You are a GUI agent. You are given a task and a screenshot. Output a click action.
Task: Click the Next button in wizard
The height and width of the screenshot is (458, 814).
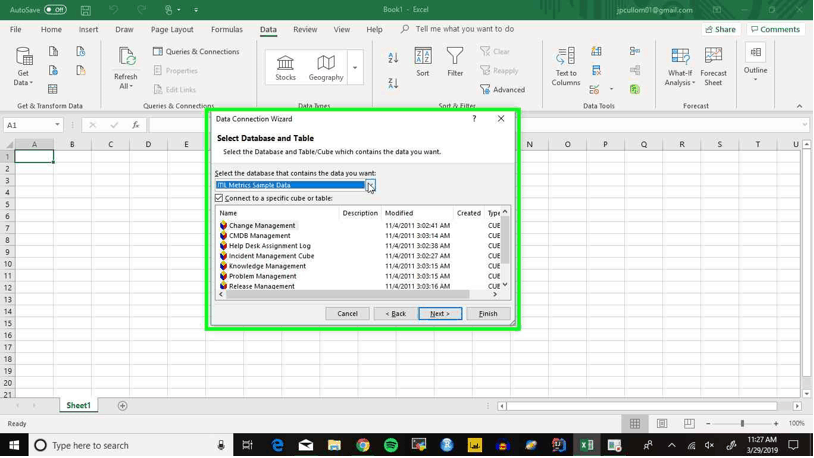pos(440,314)
